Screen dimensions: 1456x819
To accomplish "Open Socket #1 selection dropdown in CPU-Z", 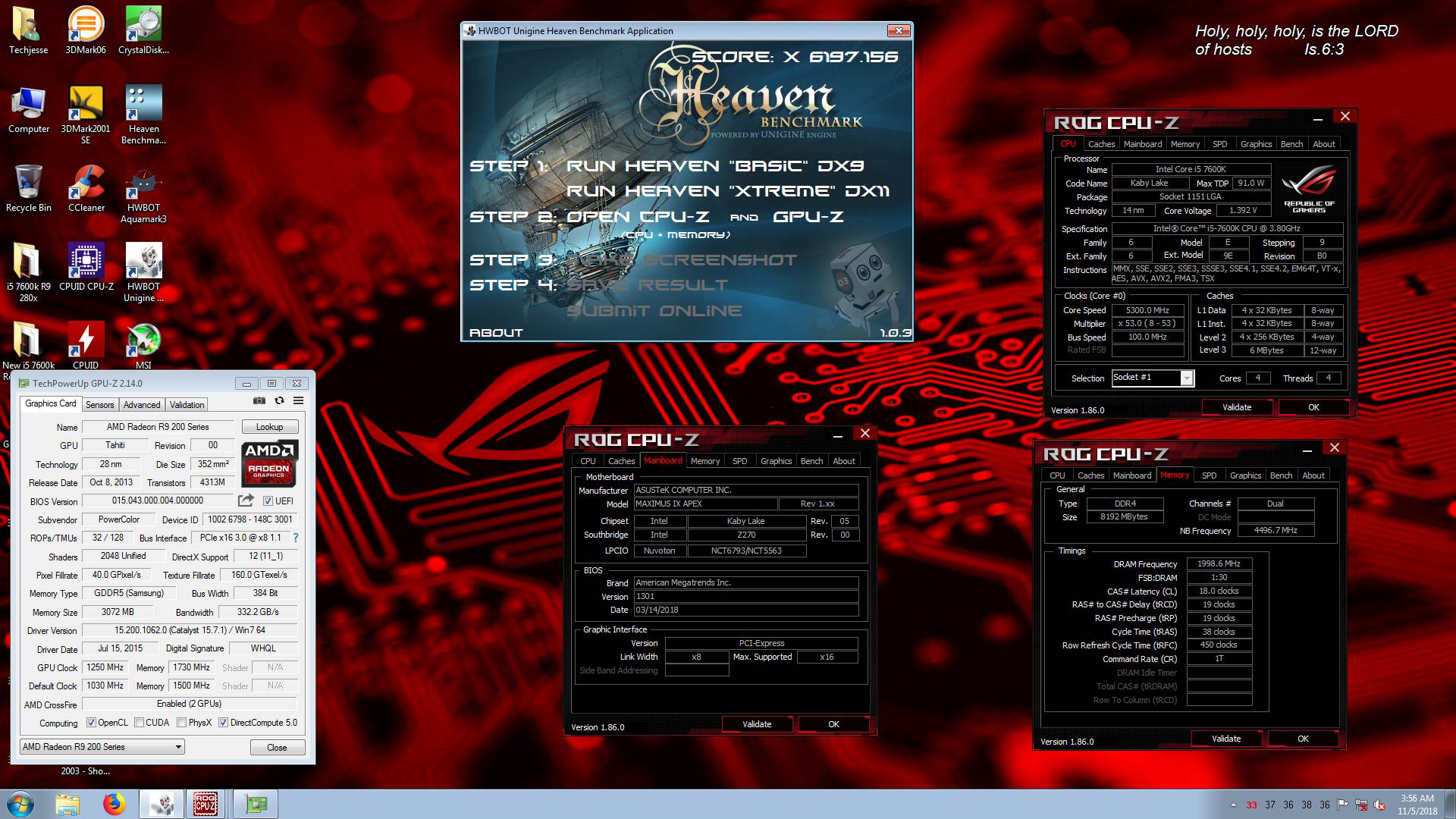I will (x=1153, y=378).
